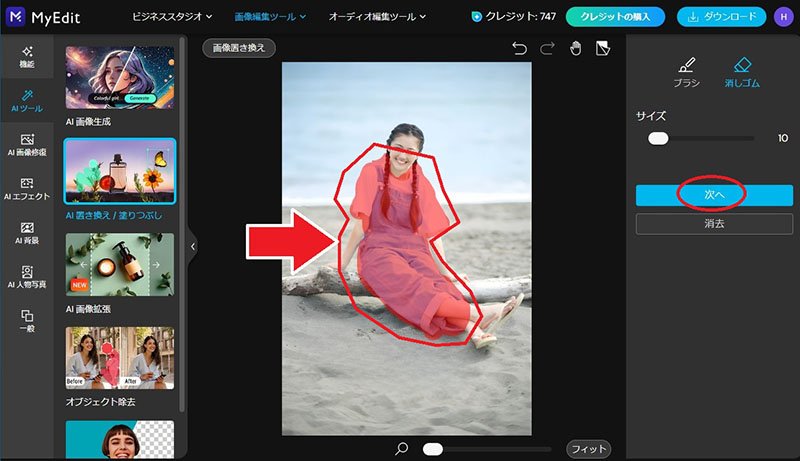Screen dimensions: 800x461
Task: Click the redo arrow icon
Action: click(x=547, y=48)
